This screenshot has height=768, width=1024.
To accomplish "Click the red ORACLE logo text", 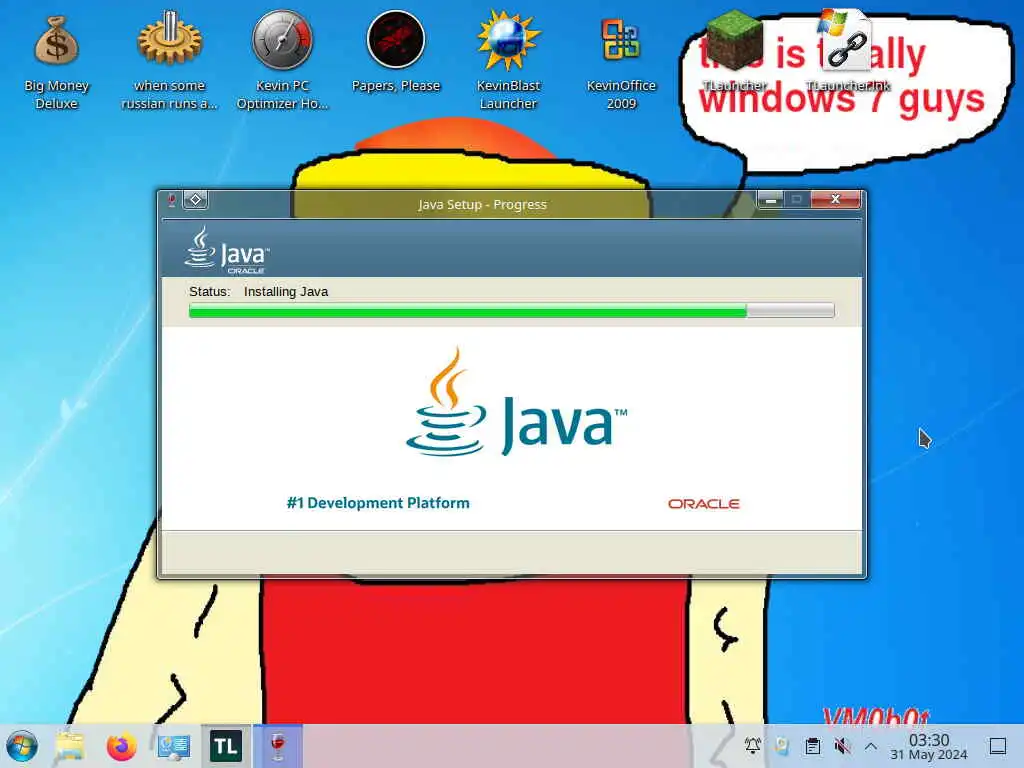I will 703,504.
